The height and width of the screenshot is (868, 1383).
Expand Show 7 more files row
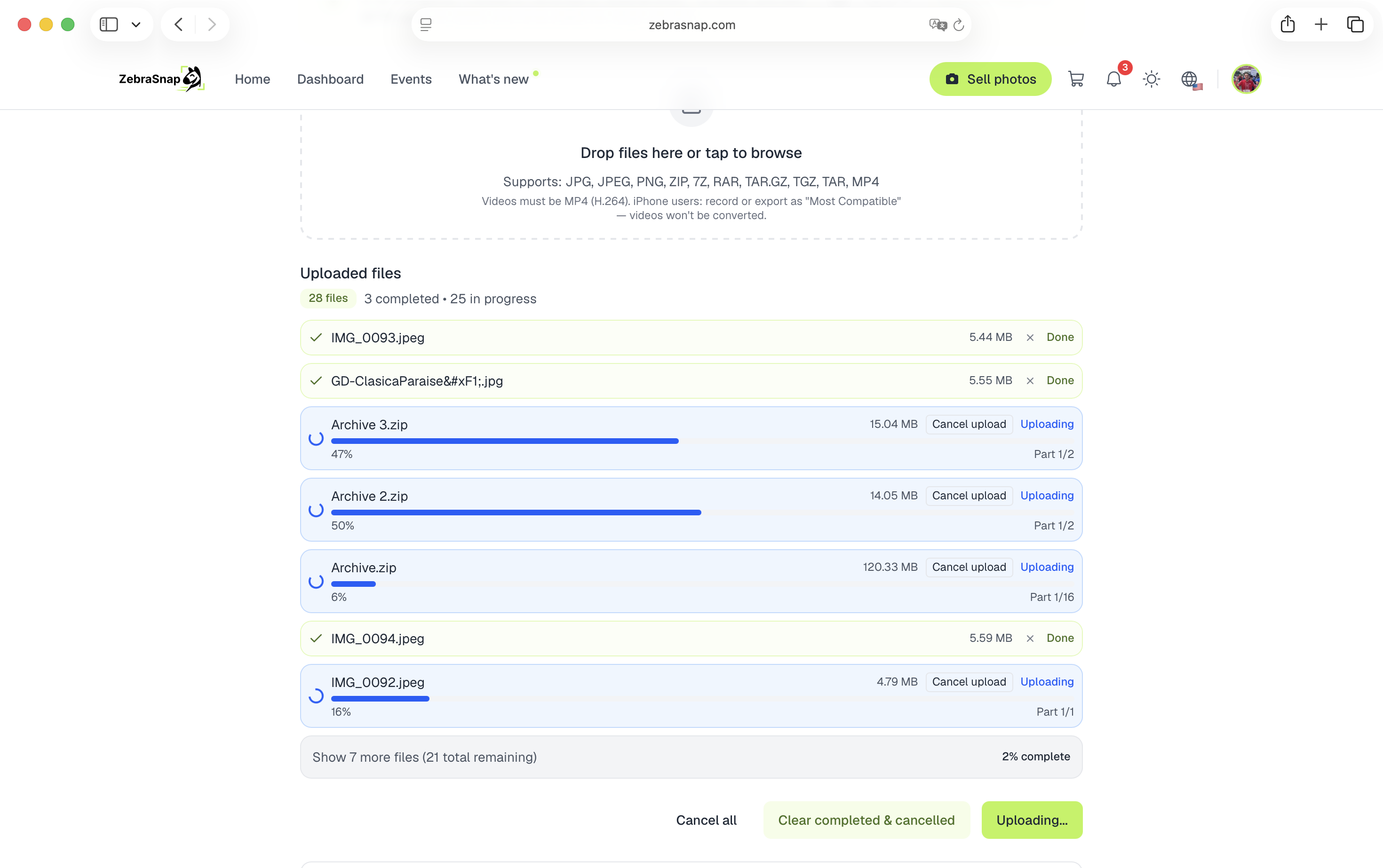click(691, 757)
